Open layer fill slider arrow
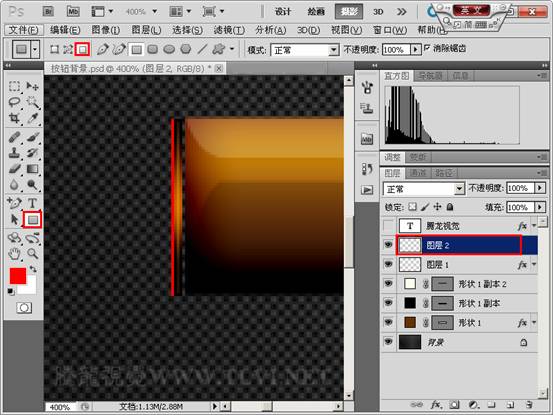 [x=540, y=207]
